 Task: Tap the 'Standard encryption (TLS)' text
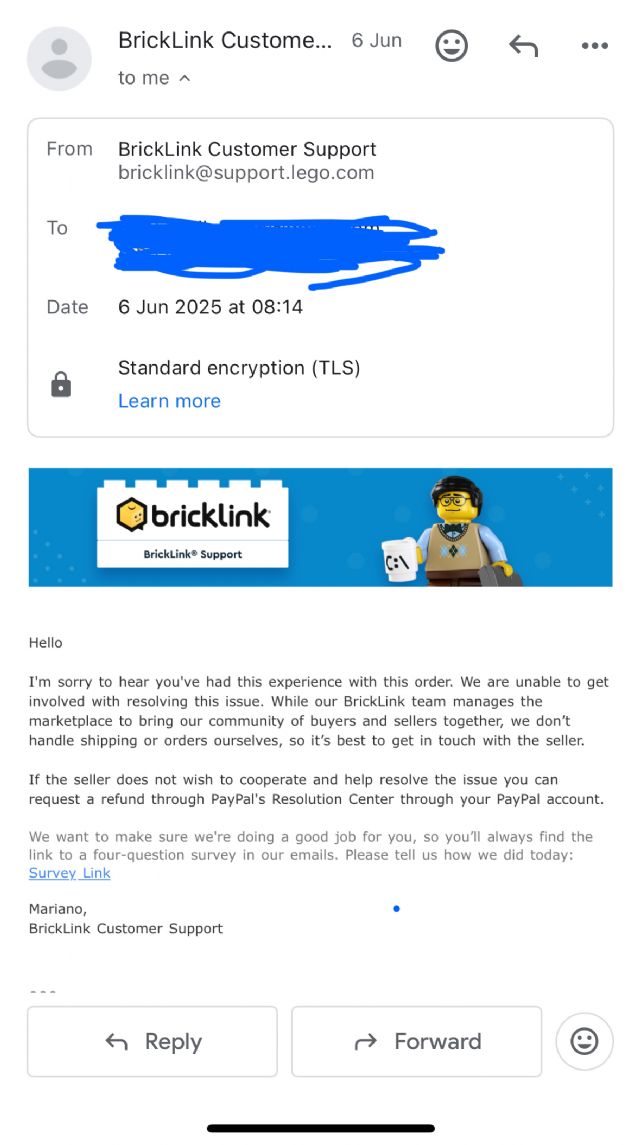239,368
